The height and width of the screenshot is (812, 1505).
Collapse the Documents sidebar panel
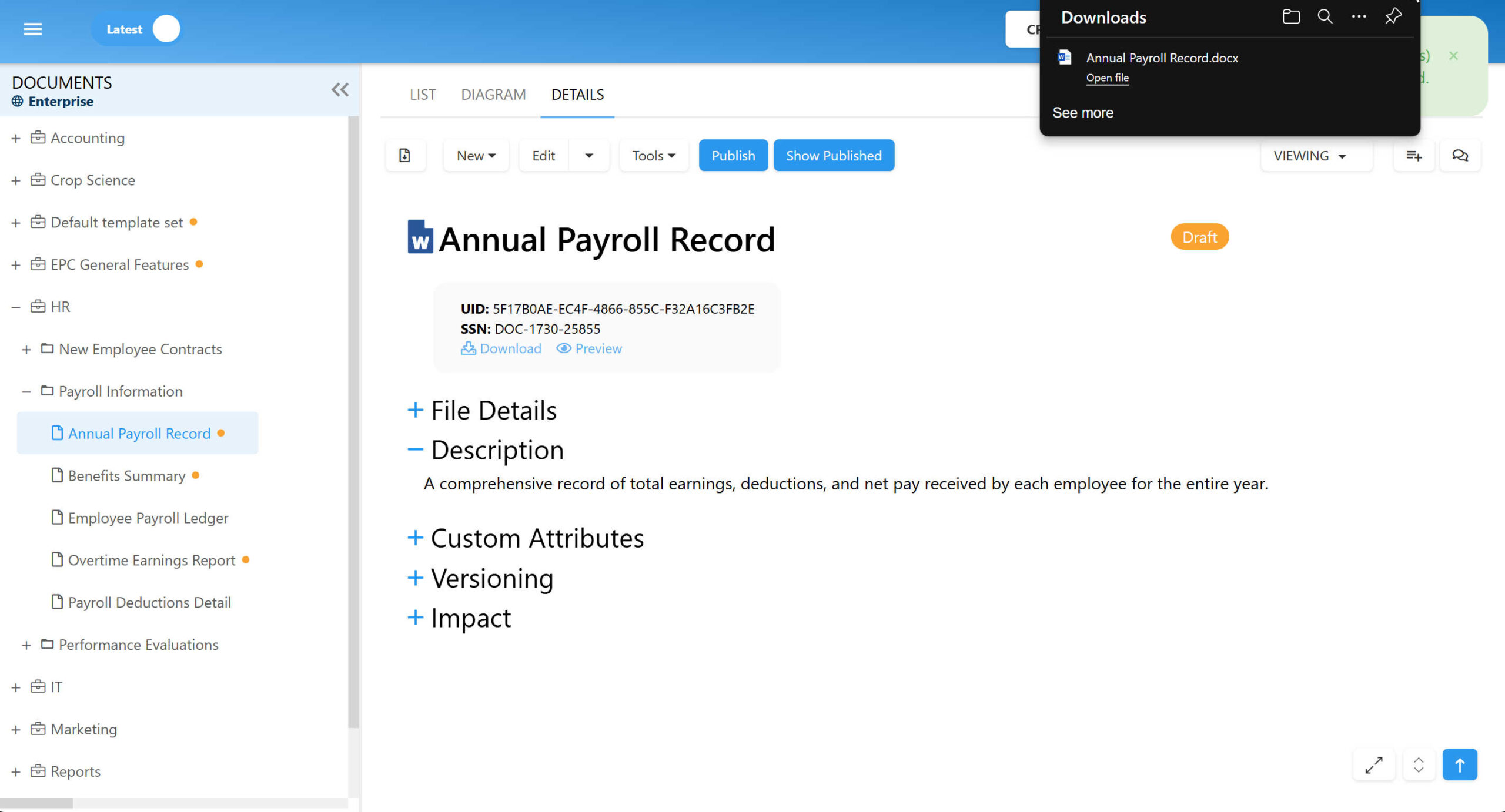(x=340, y=90)
